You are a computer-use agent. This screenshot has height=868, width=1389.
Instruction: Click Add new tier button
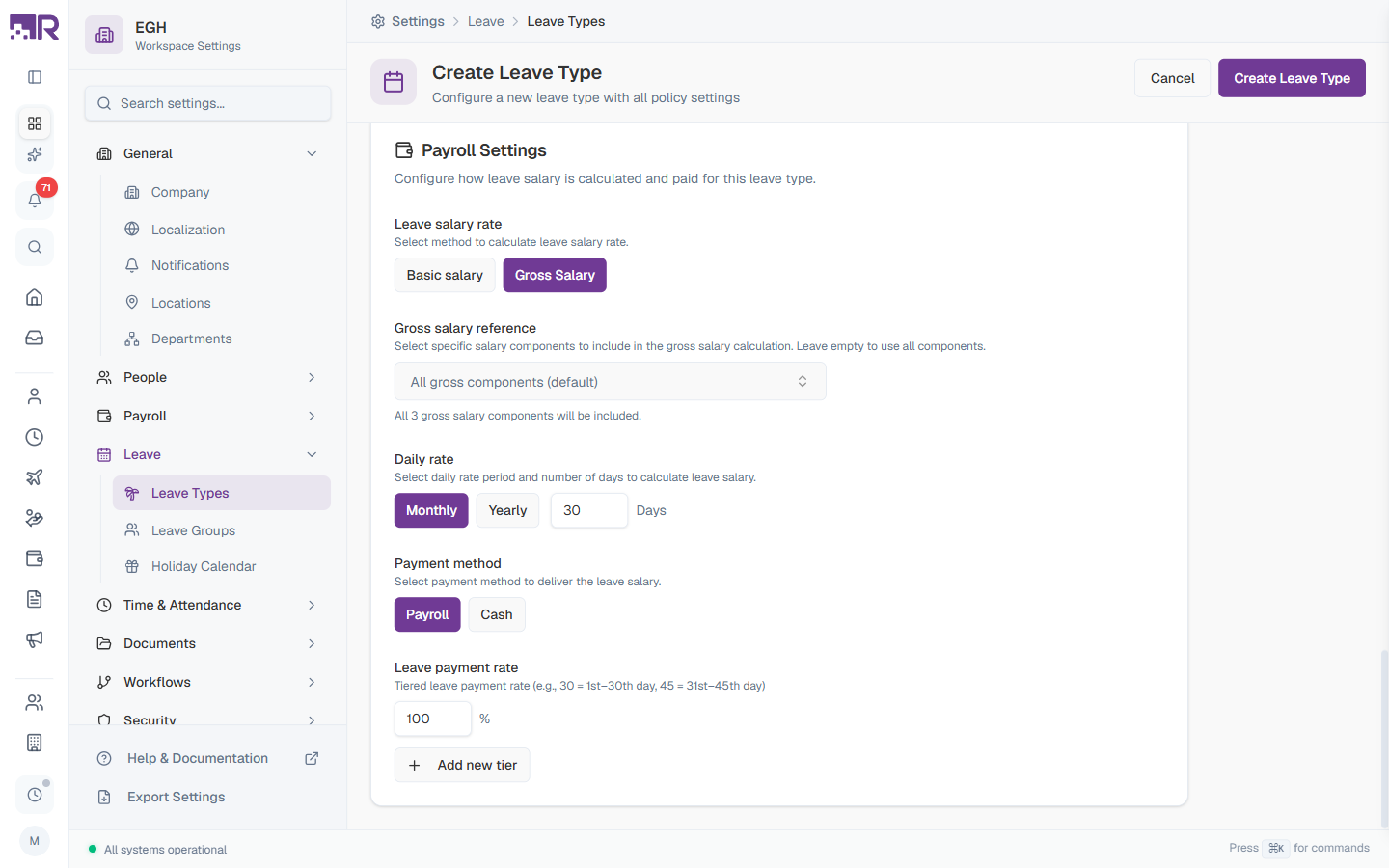(x=462, y=765)
